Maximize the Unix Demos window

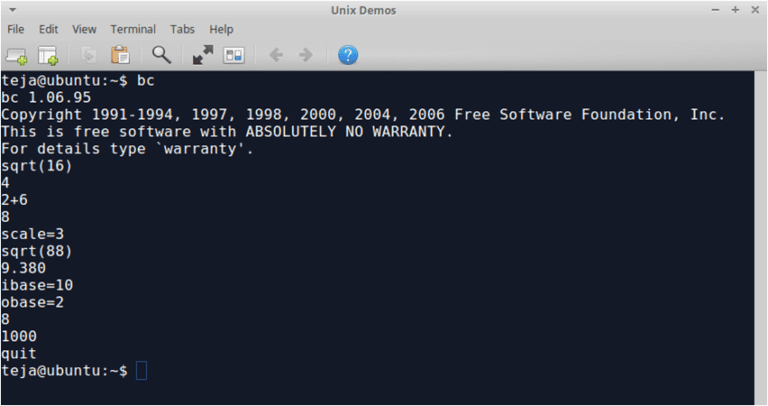[x=735, y=10]
